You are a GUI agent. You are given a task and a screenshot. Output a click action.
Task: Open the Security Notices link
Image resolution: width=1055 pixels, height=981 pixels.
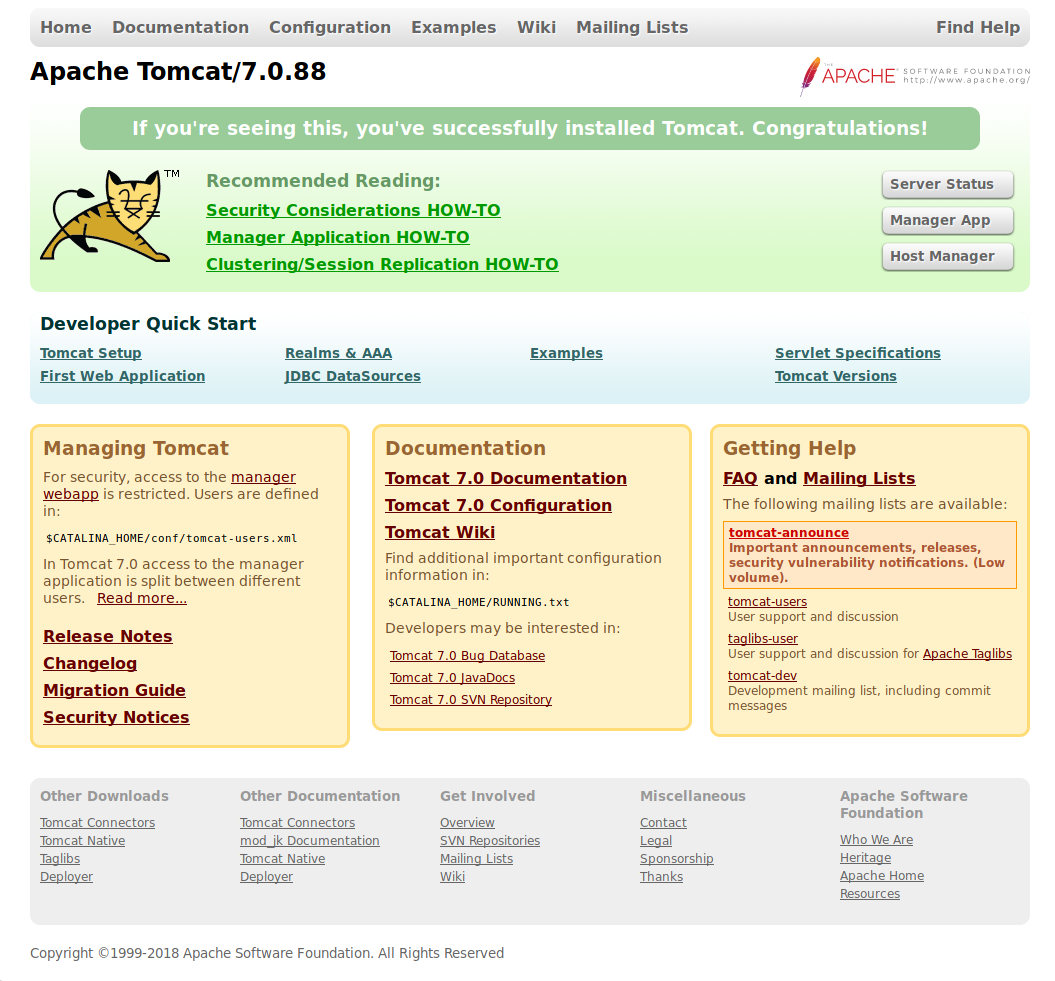(x=116, y=717)
